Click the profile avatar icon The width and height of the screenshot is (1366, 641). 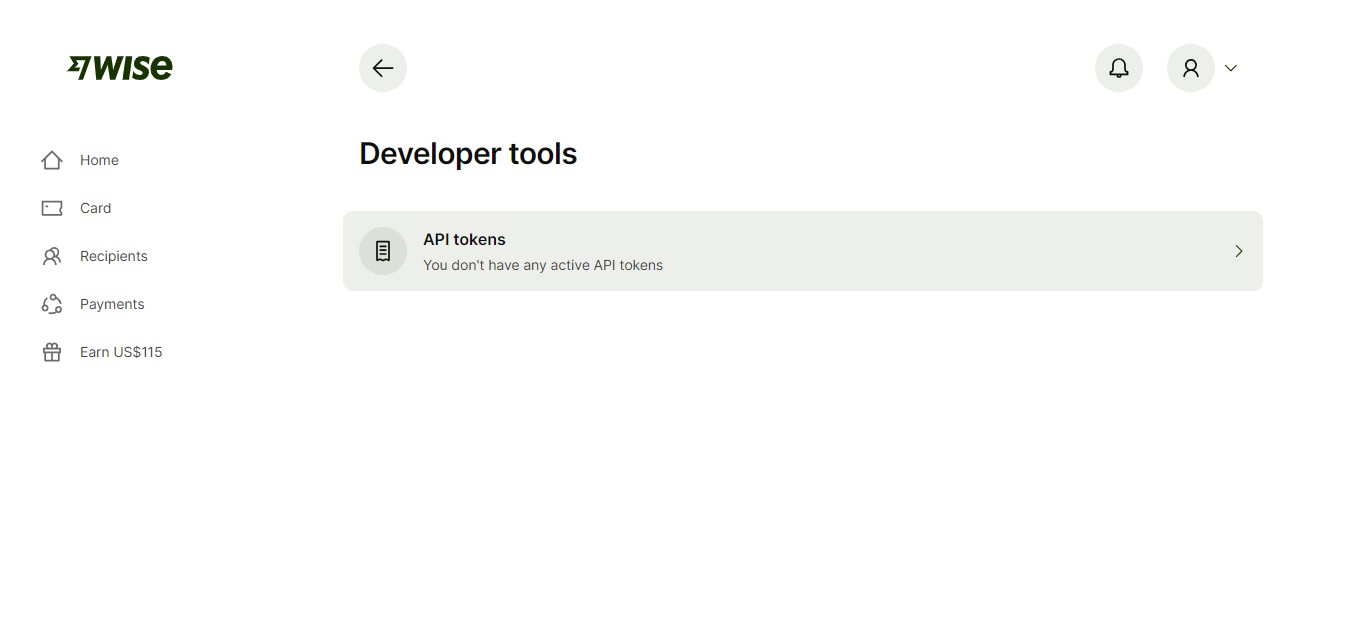1190,68
